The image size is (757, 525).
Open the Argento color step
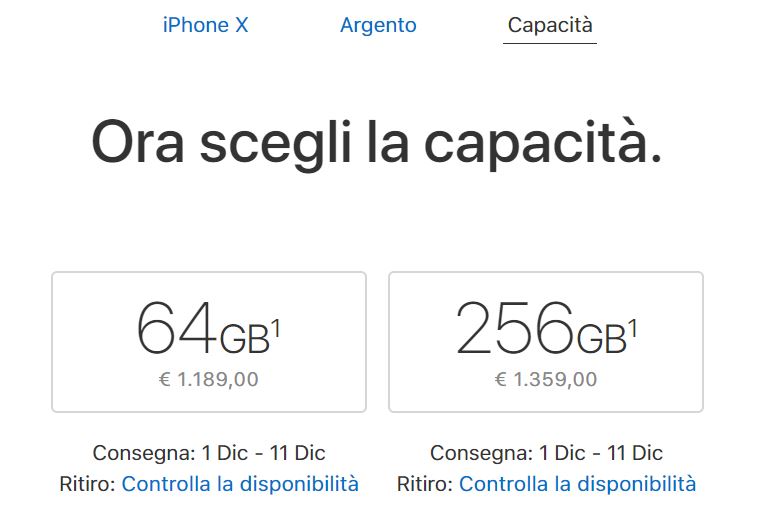(378, 26)
